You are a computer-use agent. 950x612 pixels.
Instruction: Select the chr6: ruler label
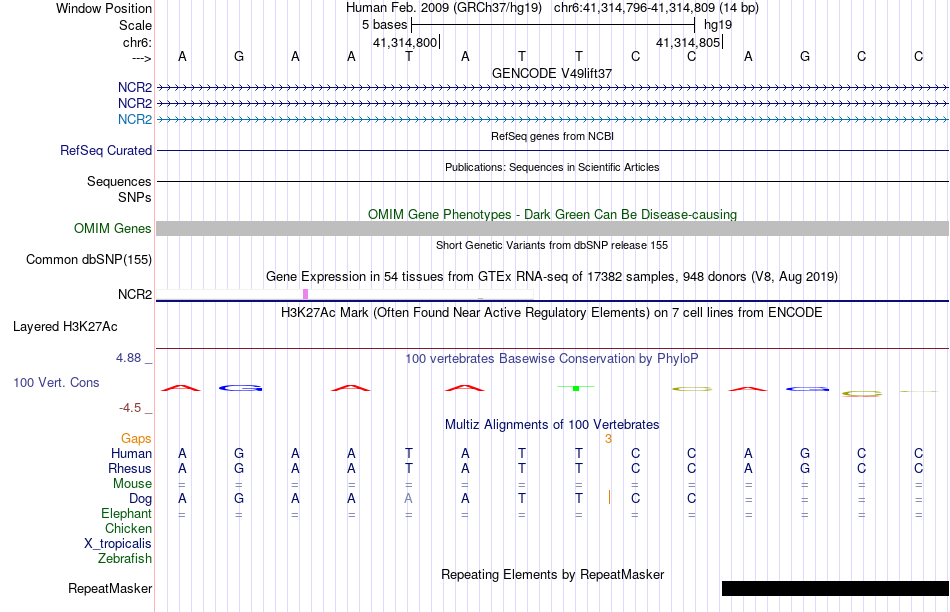(x=138, y=42)
